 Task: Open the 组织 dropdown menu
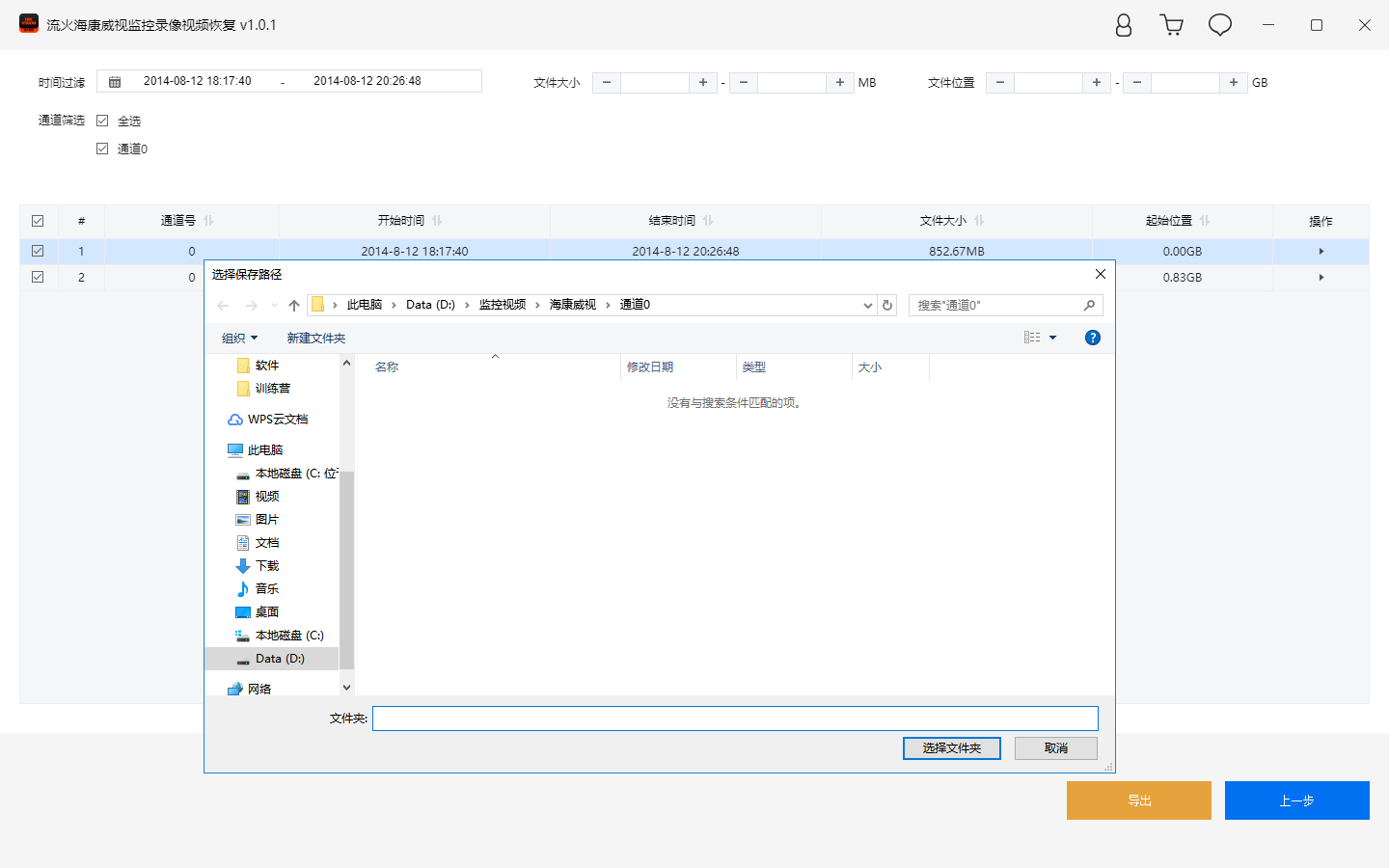pyautogui.click(x=239, y=339)
